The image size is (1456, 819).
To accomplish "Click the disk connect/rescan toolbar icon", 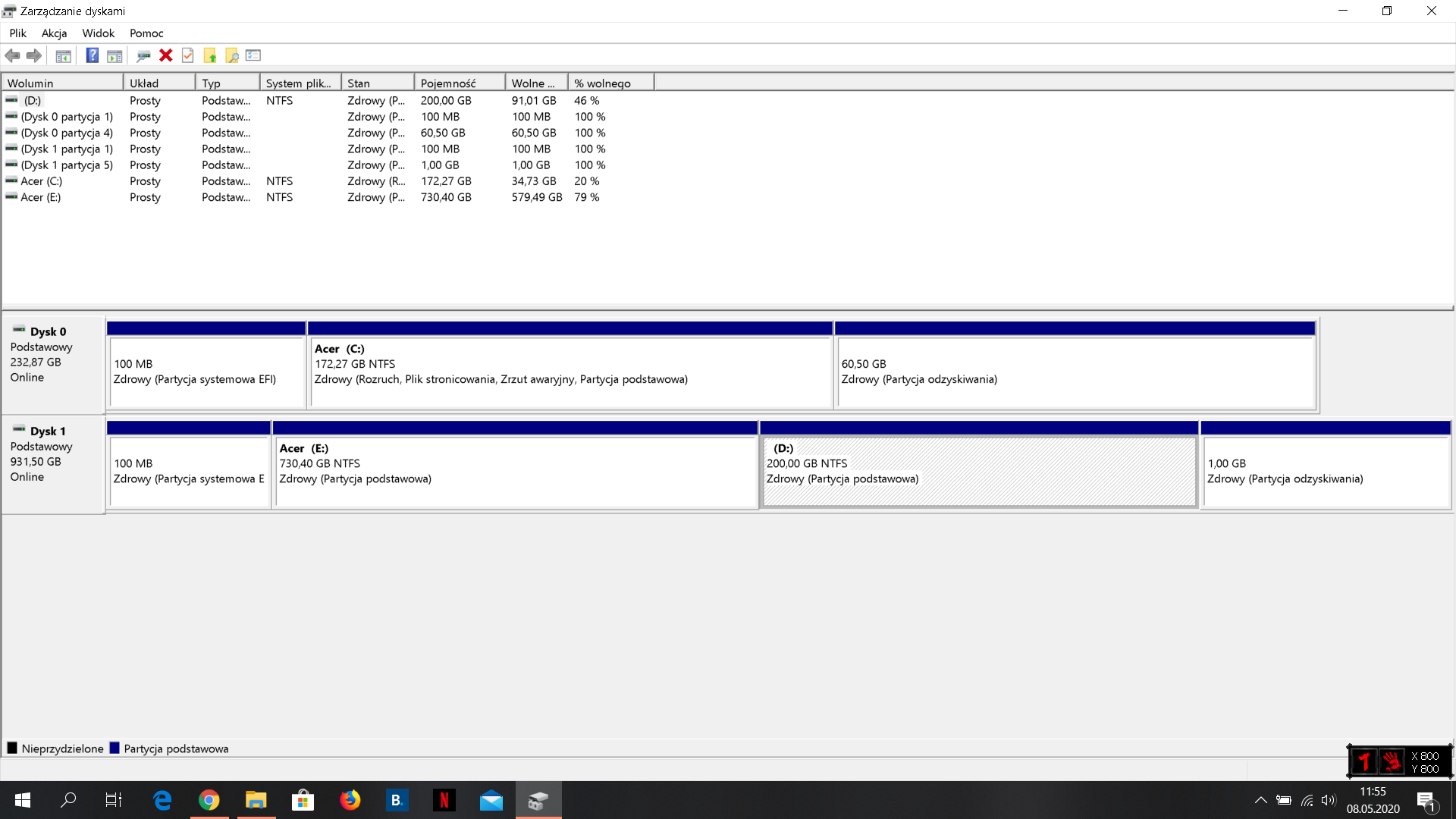I will [x=143, y=55].
